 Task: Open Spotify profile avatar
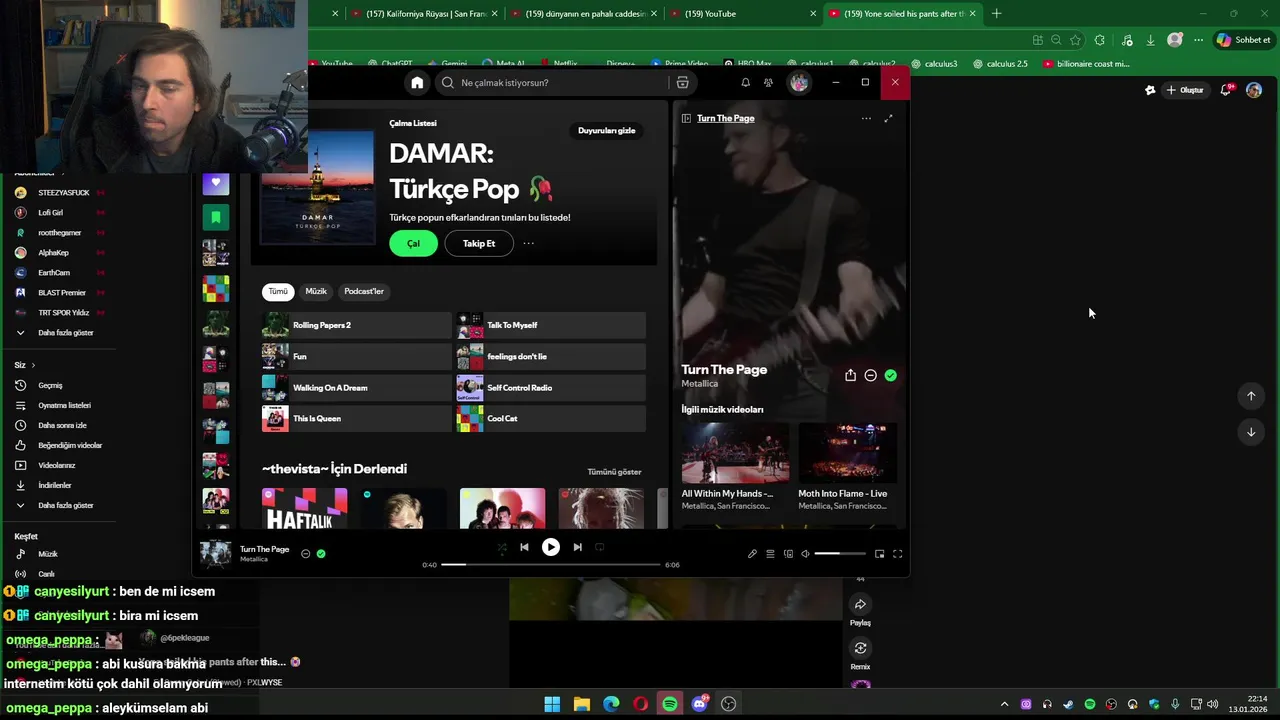click(x=799, y=83)
